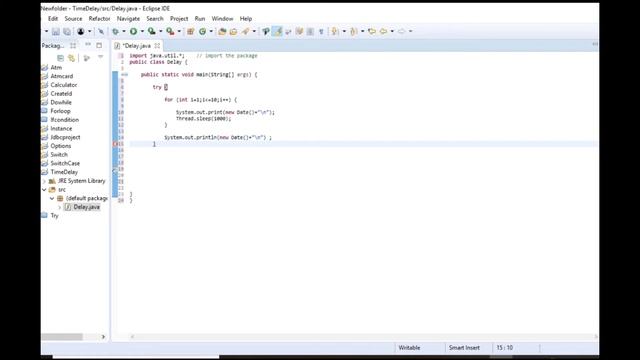Click the Last Edit Location icon
Screen dimensions: 640x360
pyautogui.click(x=372, y=31)
